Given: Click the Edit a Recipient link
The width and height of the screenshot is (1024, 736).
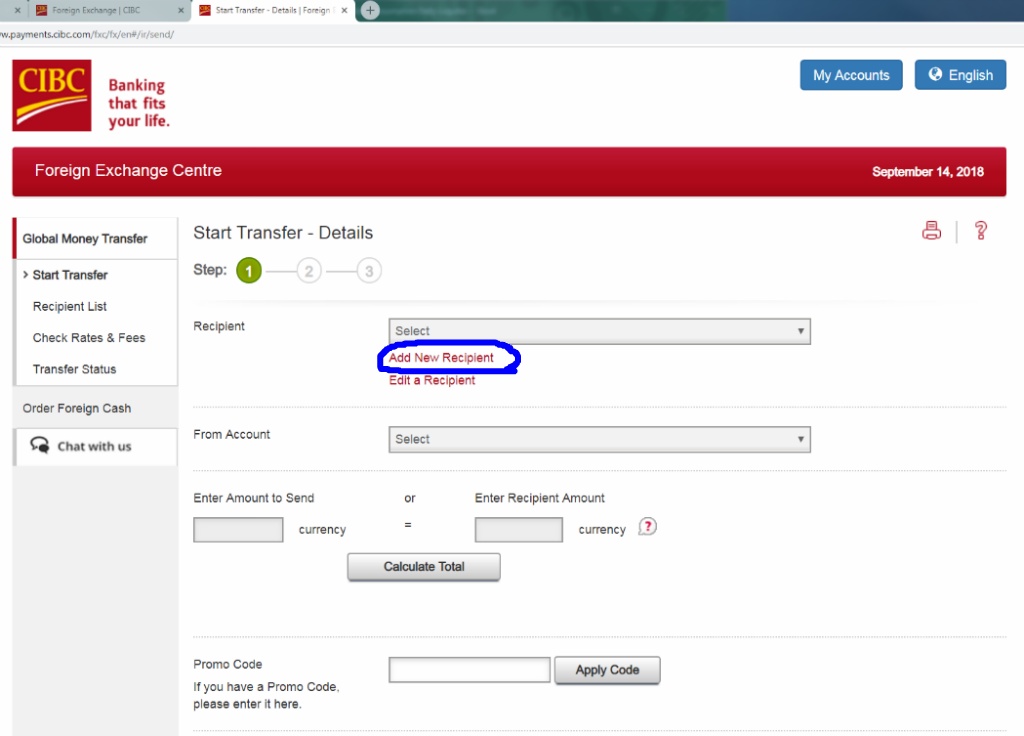Looking at the screenshot, I should (x=432, y=380).
